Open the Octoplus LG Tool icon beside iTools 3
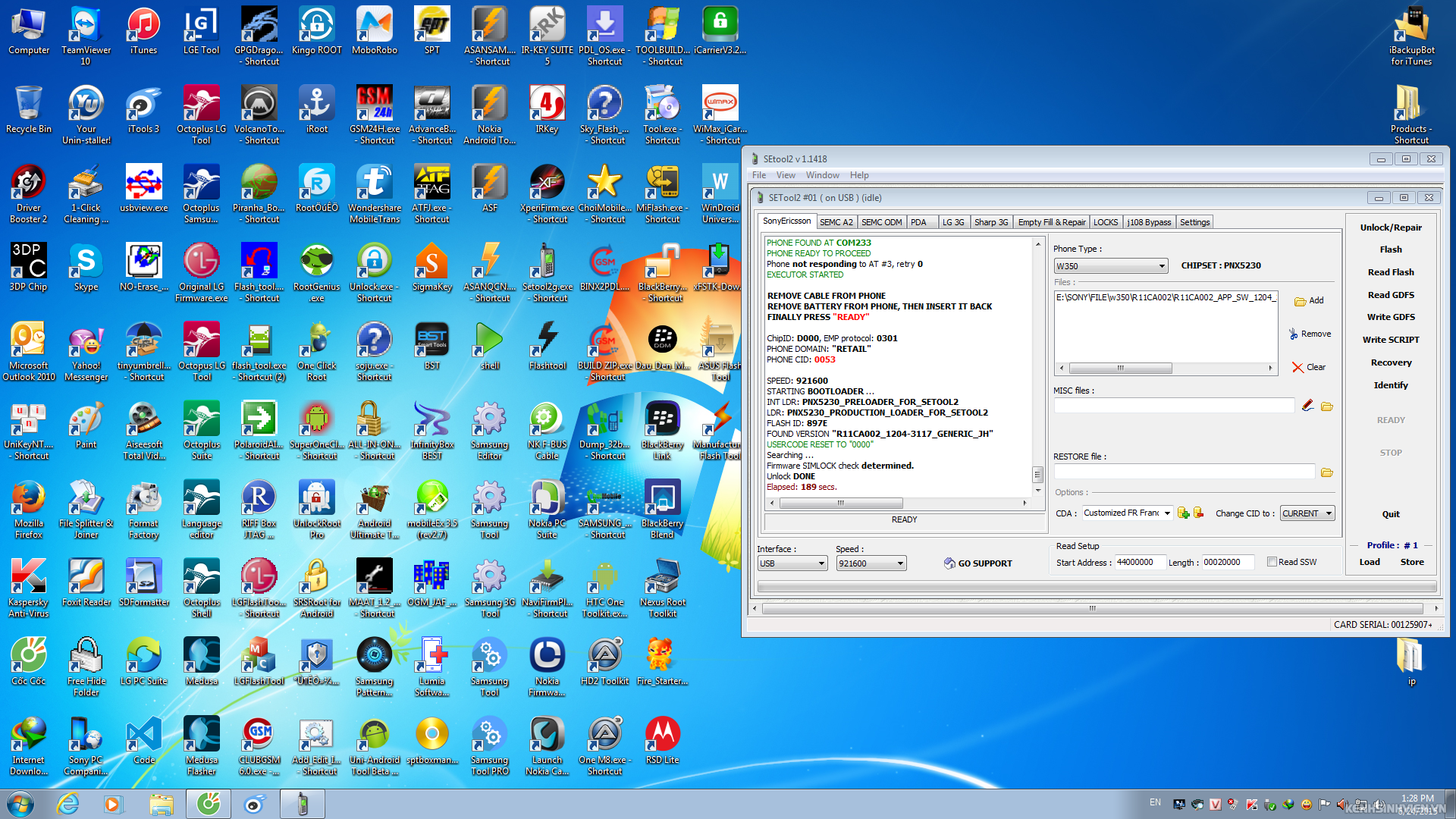The image size is (1456, 819). pos(201,115)
